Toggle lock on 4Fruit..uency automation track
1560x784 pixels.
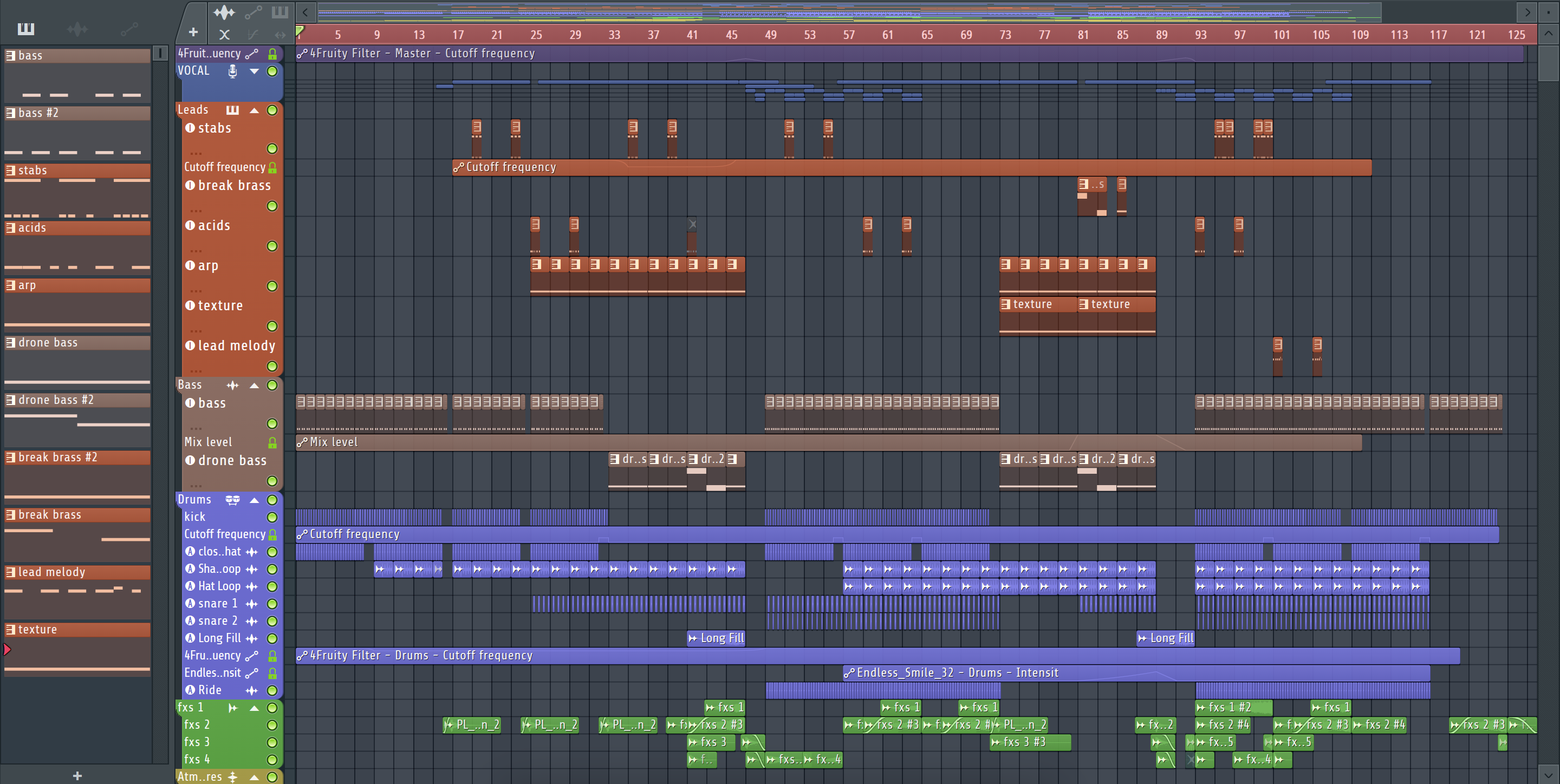(x=272, y=54)
